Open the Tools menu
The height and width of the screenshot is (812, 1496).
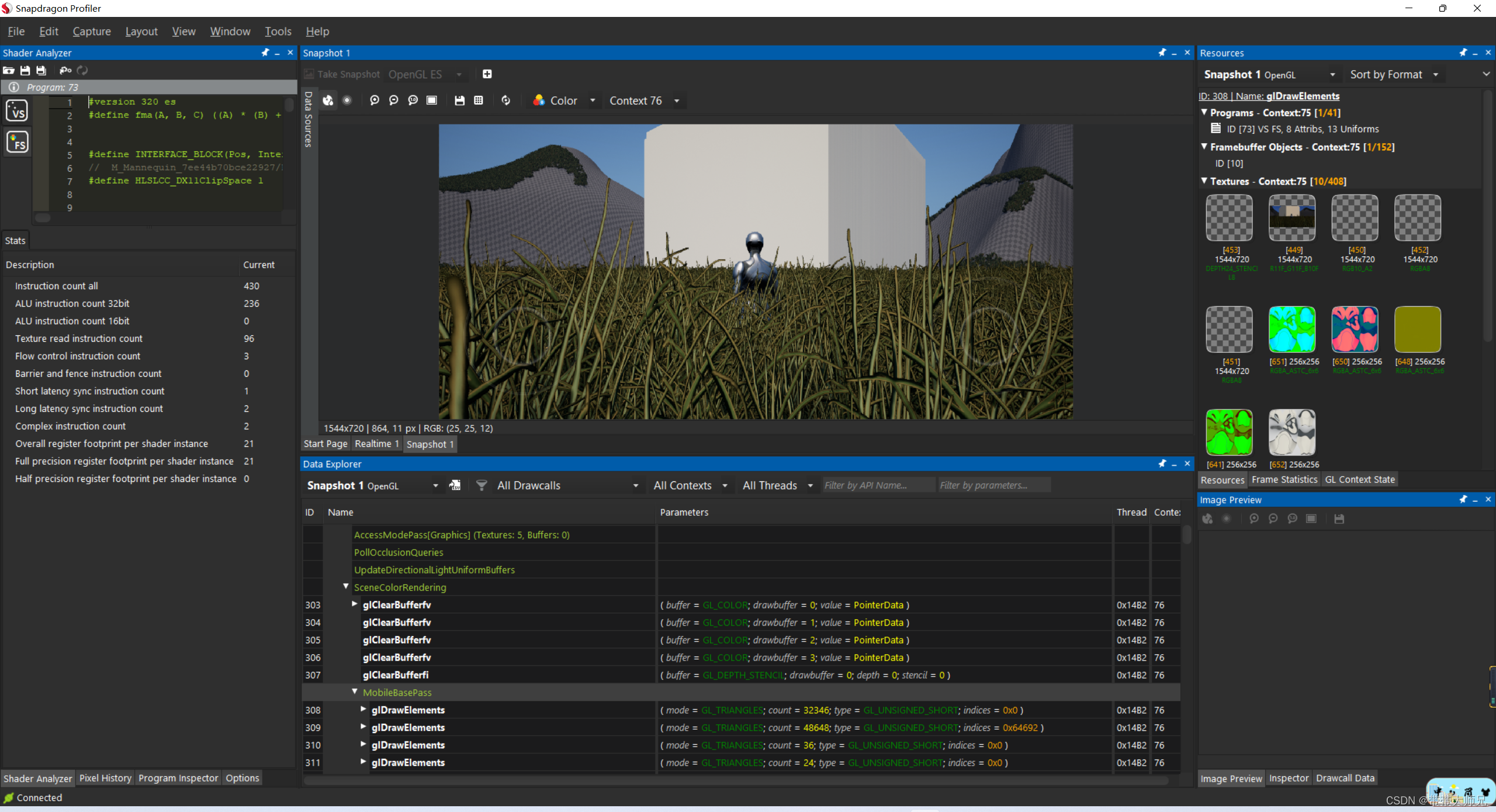278,32
